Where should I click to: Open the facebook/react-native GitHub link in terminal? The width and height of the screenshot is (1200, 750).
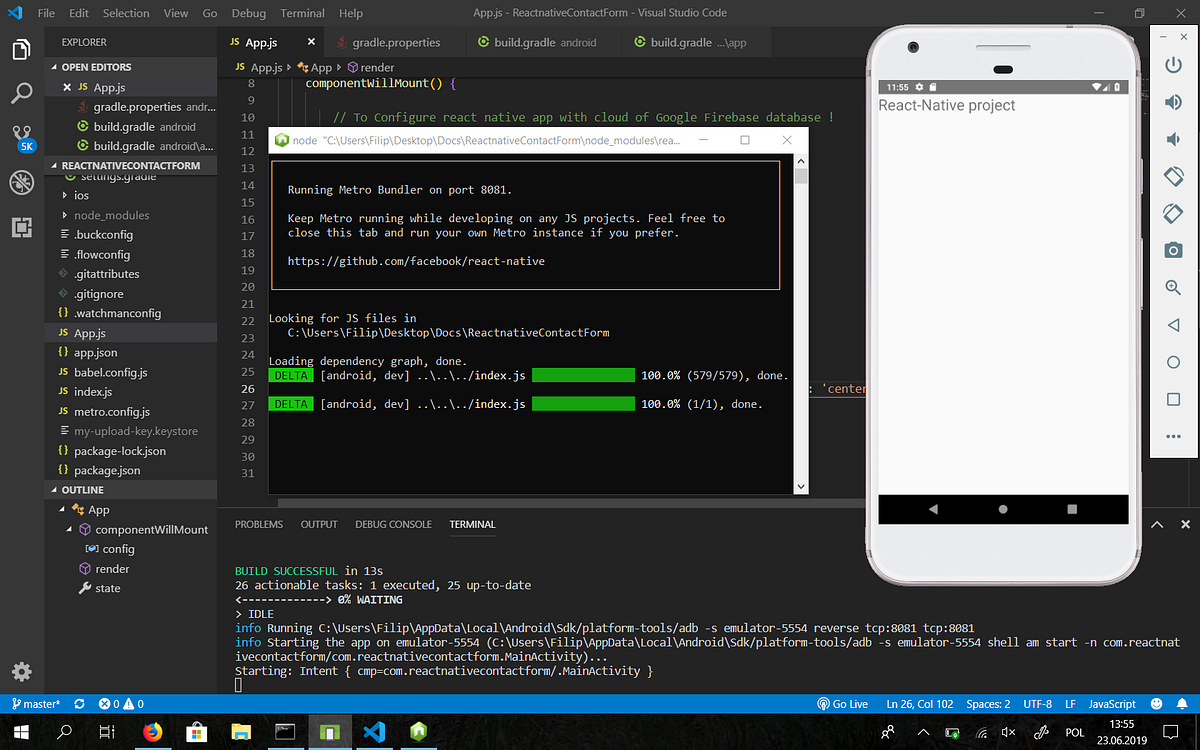click(x=416, y=260)
